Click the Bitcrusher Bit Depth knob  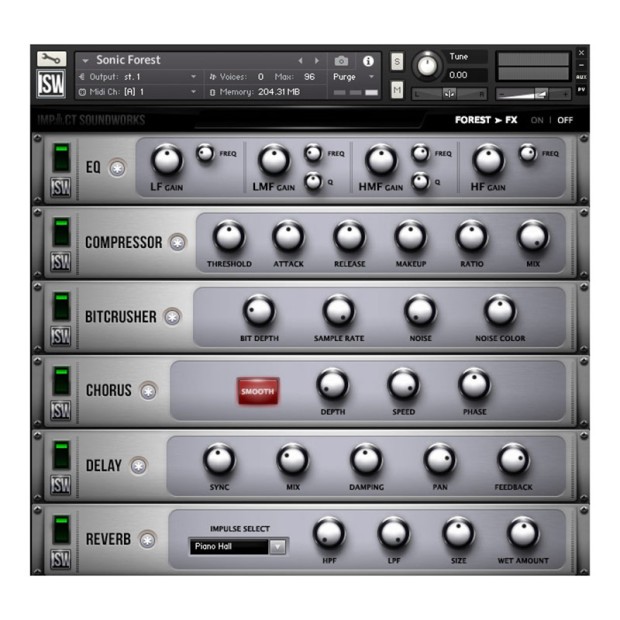click(259, 311)
